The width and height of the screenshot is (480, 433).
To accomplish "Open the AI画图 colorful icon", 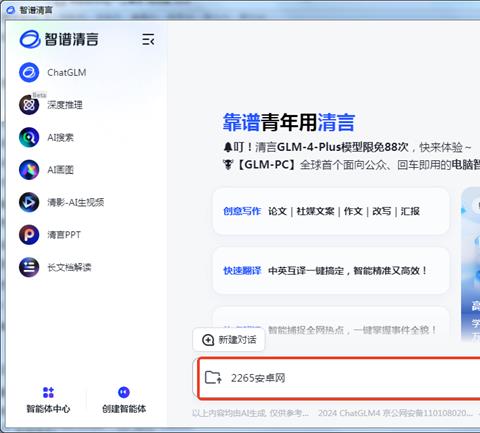I will [x=29, y=170].
